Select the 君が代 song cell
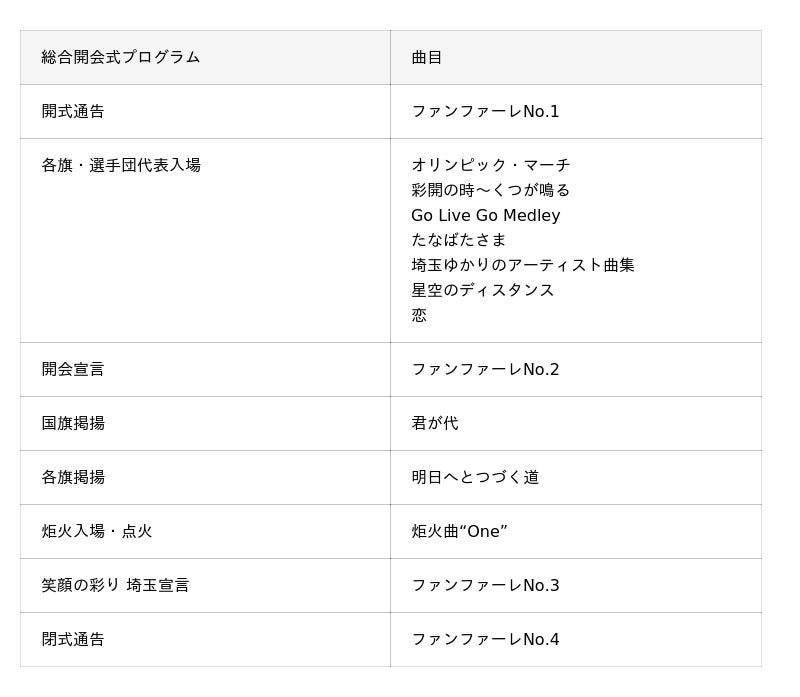 pos(576,424)
